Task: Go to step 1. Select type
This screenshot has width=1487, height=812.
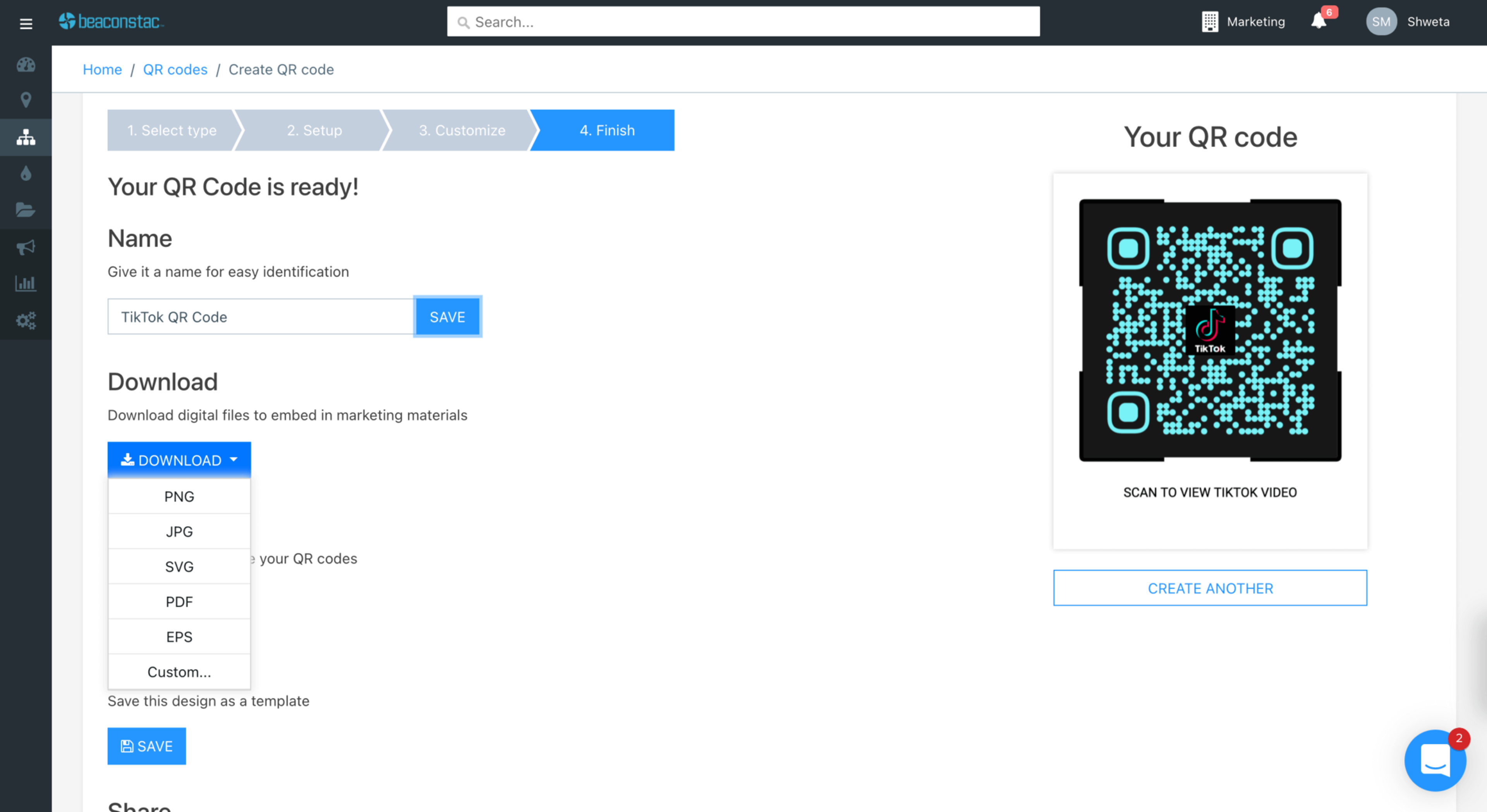Action: point(172,130)
